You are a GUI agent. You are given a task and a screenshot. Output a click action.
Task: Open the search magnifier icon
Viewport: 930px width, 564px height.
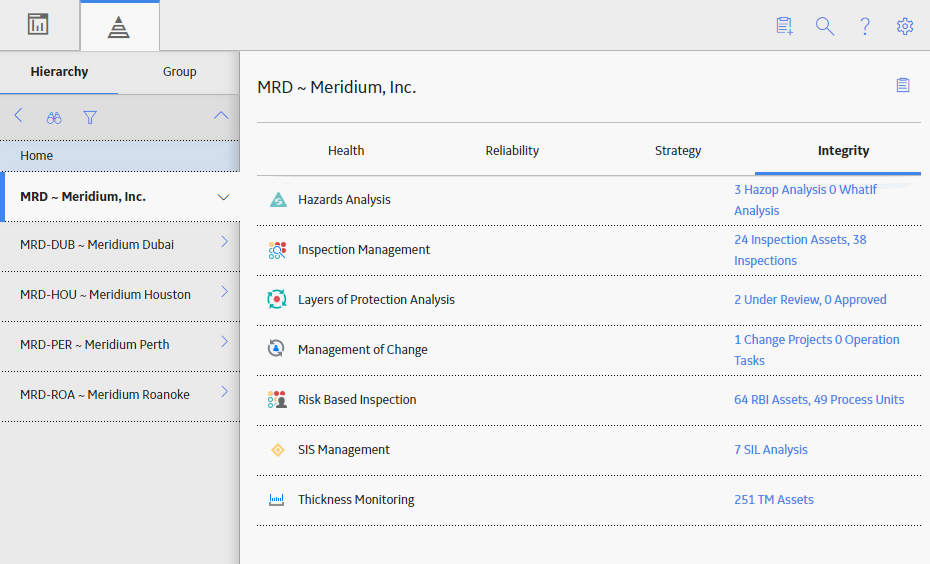(825, 26)
